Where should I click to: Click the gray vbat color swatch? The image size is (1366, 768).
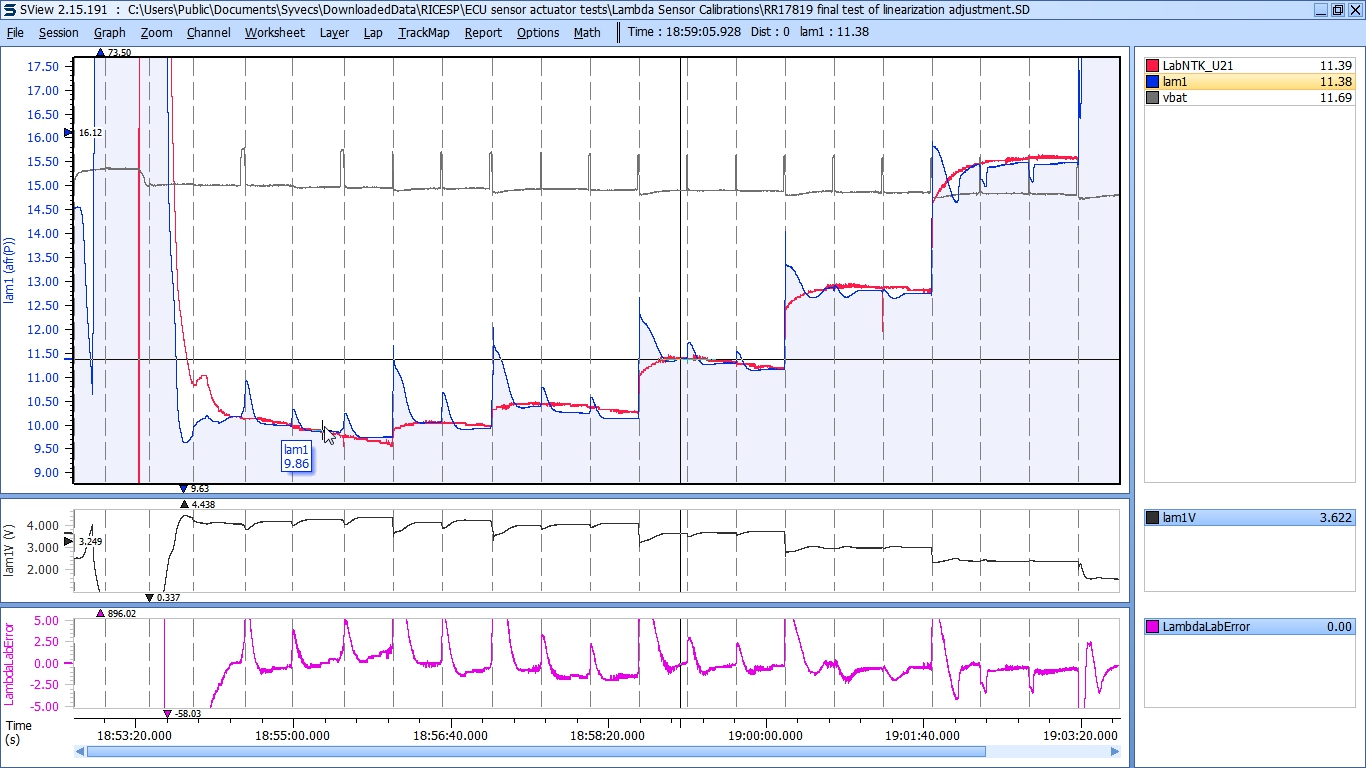point(1152,98)
